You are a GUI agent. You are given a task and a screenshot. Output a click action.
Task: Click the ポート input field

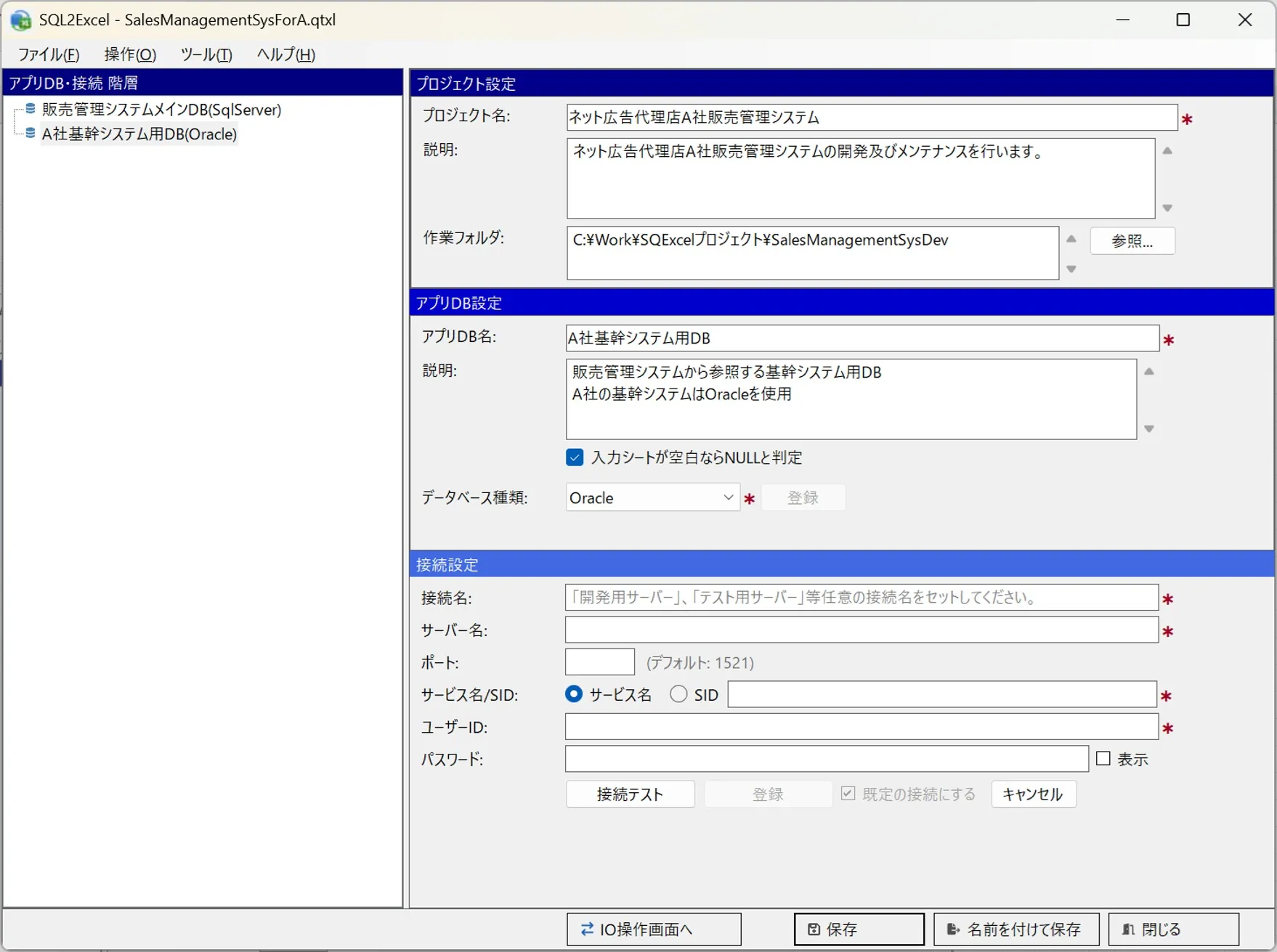point(600,662)
